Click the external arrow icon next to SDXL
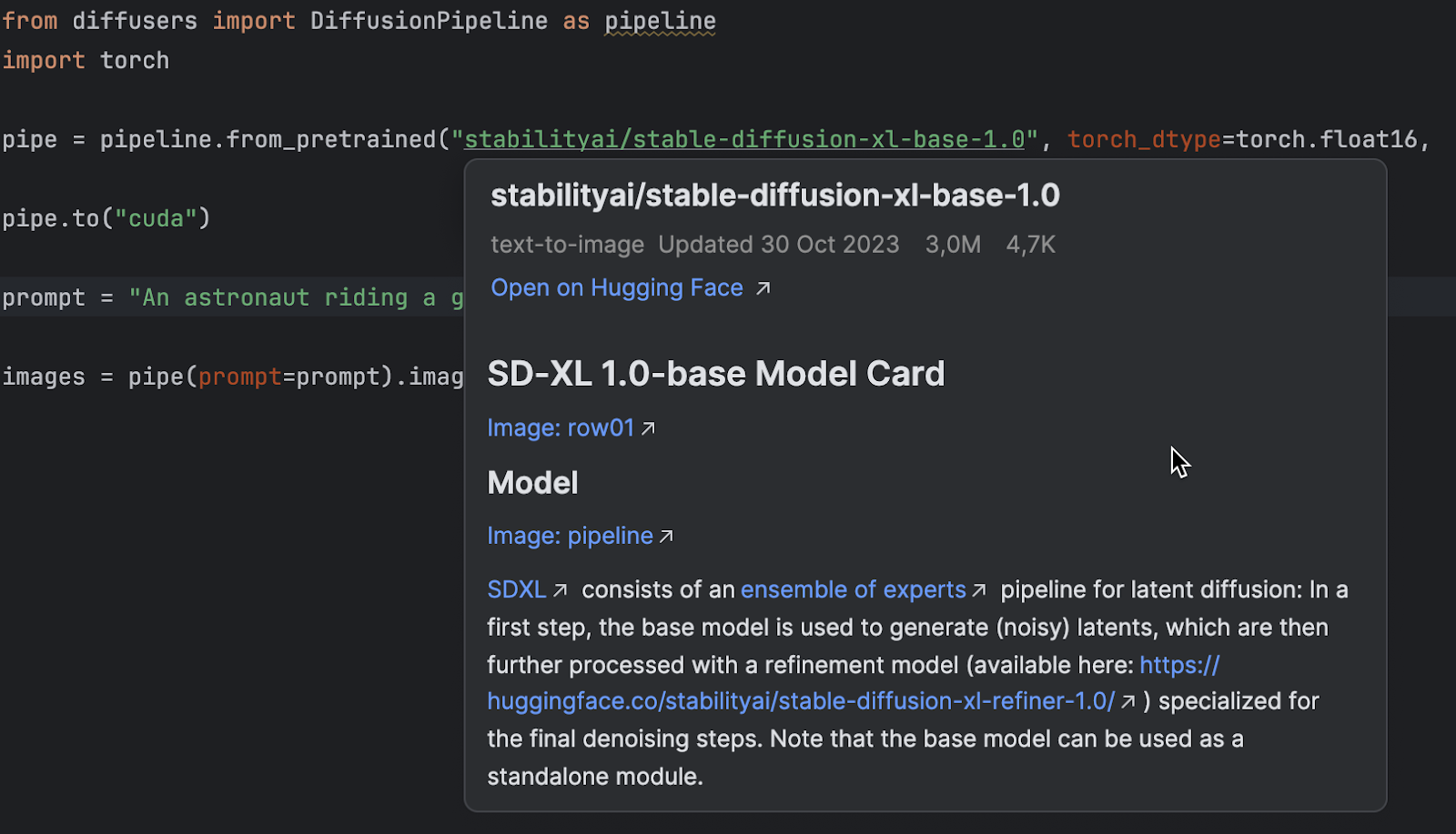The height and width of the screenshot is (834, 1456). (x=561, y=590)
